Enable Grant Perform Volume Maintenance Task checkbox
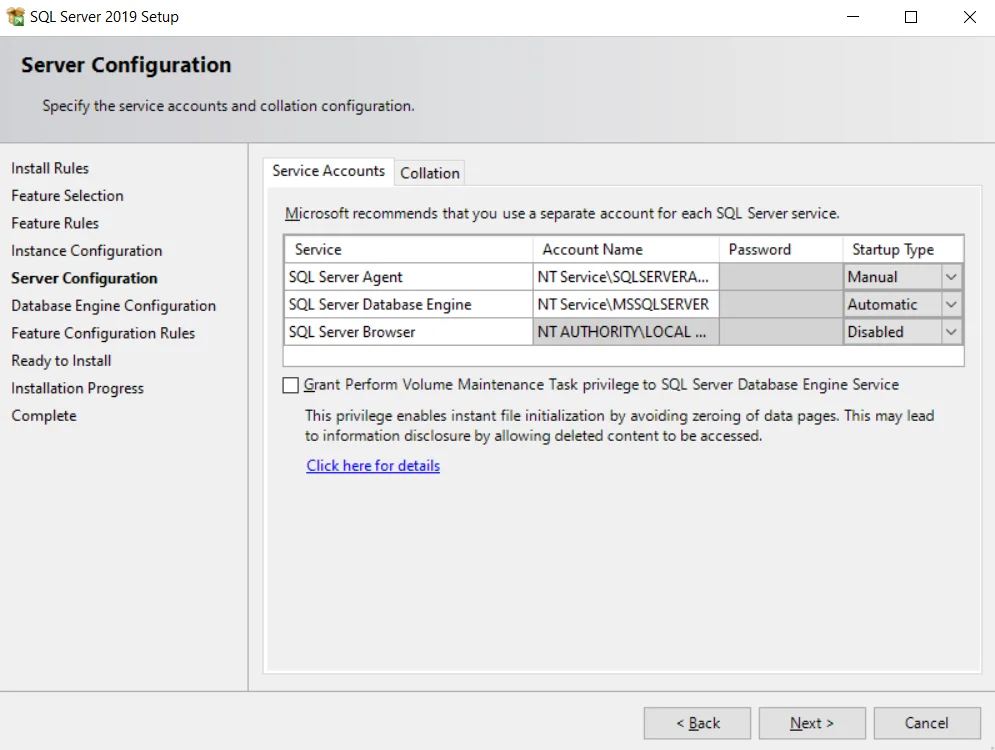Screen dimensions: 995x750 [291, 385]
